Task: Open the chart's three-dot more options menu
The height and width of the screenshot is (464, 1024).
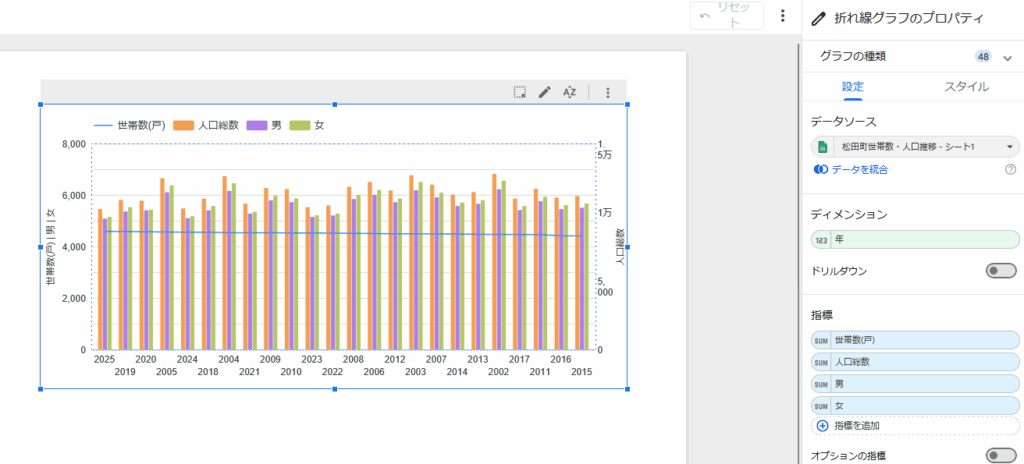Action: (x=607, y=92)
